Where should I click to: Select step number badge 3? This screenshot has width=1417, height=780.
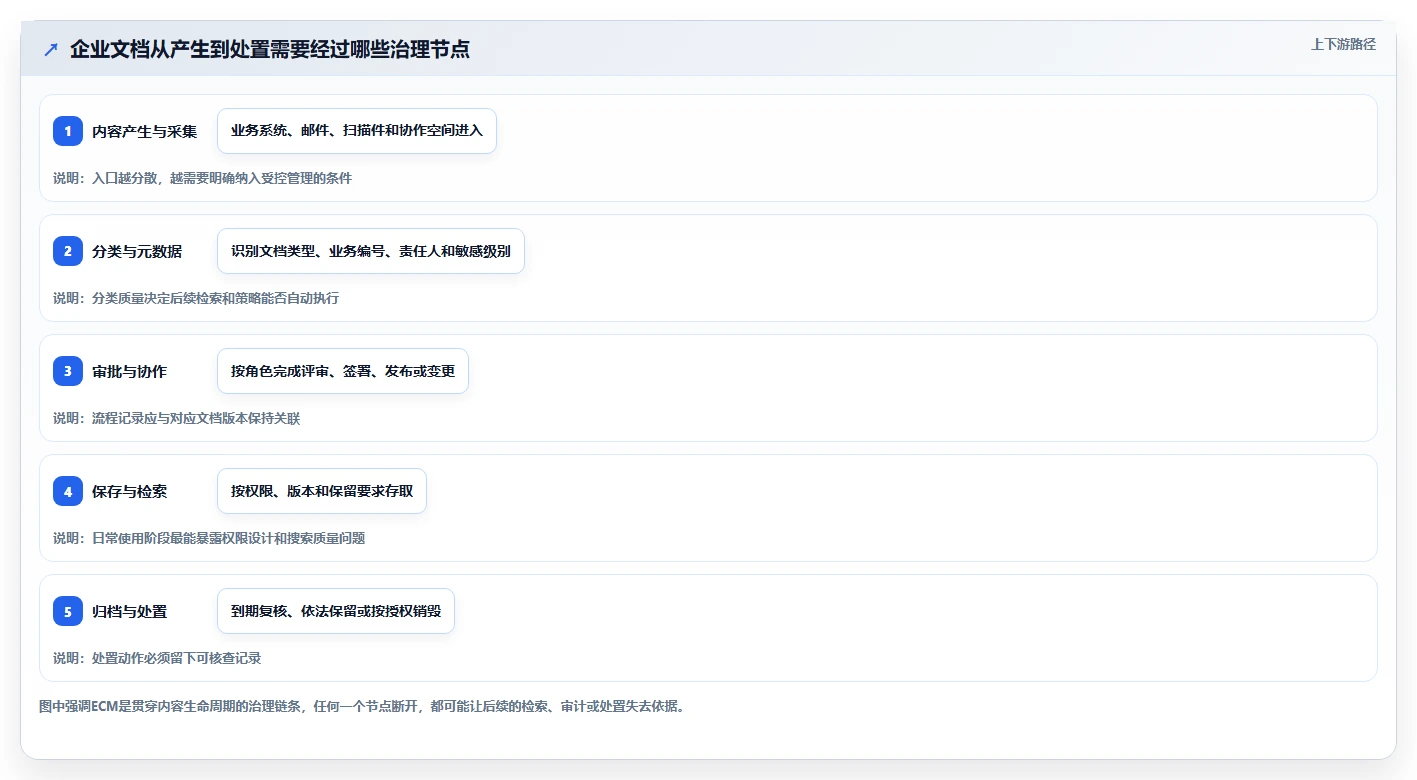point(68,371)
